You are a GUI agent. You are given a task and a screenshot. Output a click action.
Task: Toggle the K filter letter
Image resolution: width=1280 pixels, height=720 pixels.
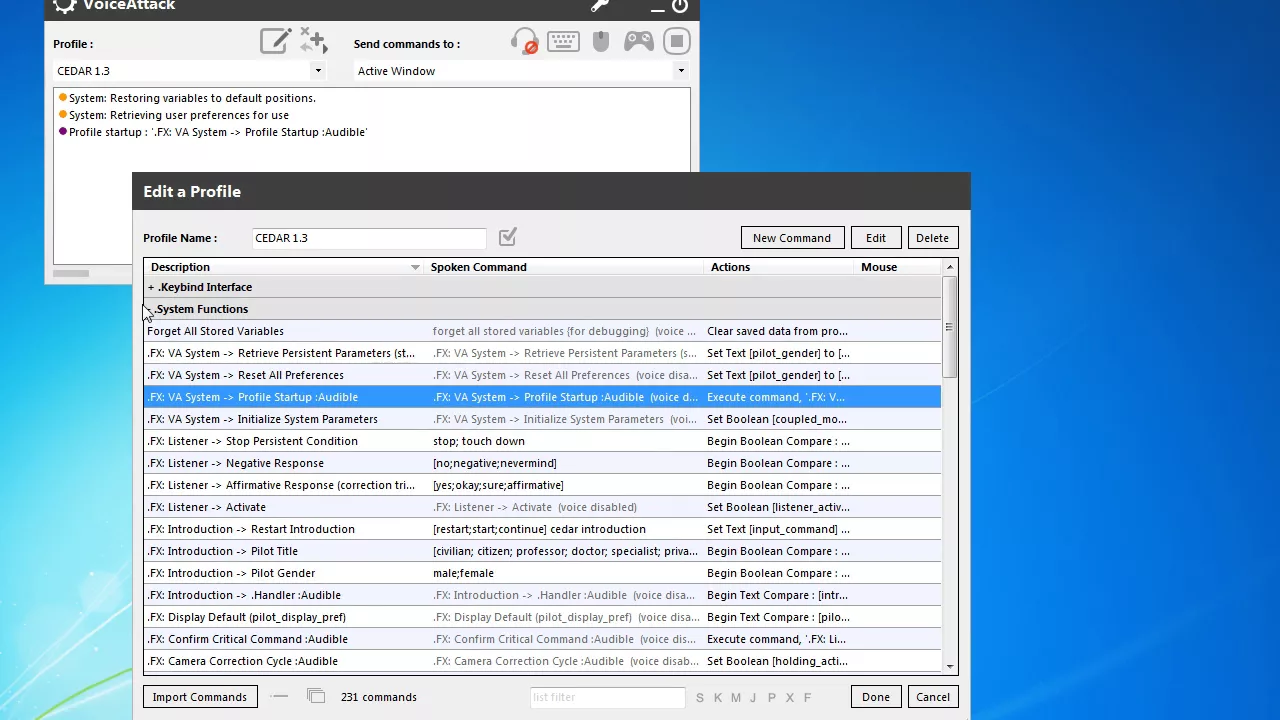click(718, 697)
